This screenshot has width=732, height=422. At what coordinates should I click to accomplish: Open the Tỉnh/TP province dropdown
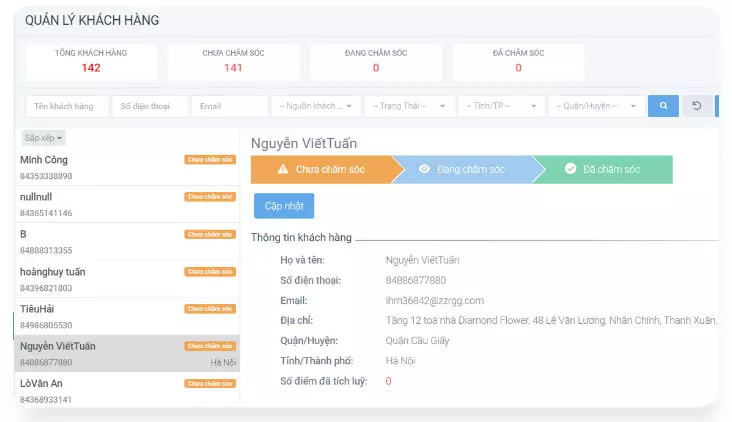click(x=501, y=106)
